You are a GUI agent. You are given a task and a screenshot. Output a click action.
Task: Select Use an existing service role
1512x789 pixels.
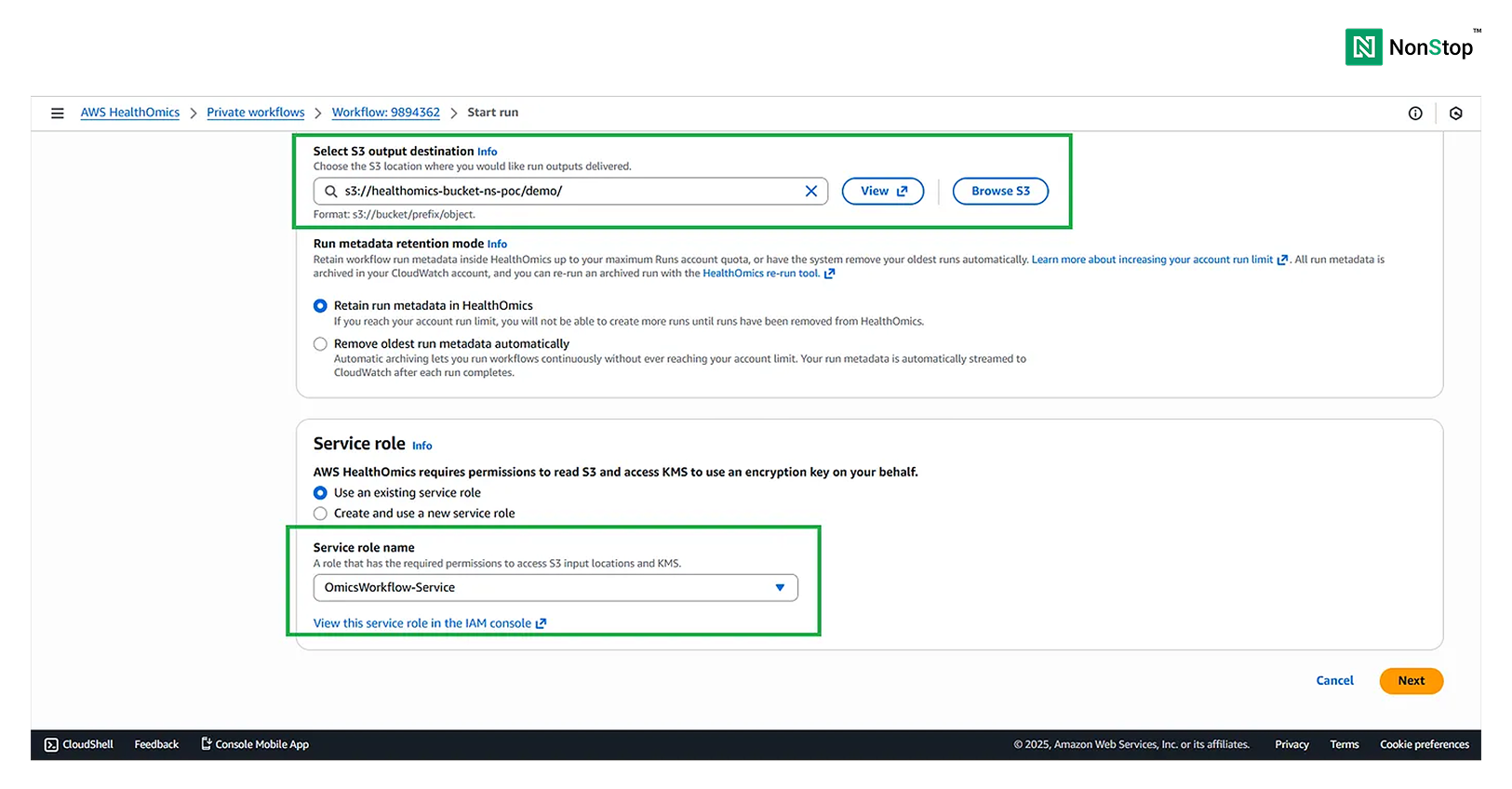coord(320,493)
